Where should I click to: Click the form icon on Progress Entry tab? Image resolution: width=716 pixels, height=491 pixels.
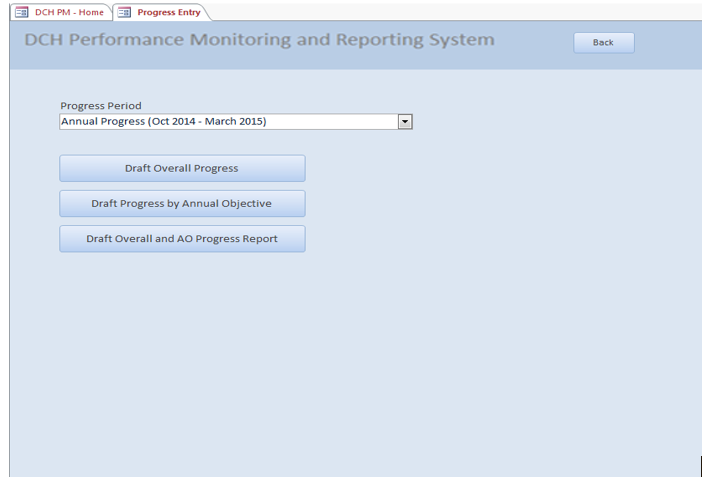pos(125,12)
